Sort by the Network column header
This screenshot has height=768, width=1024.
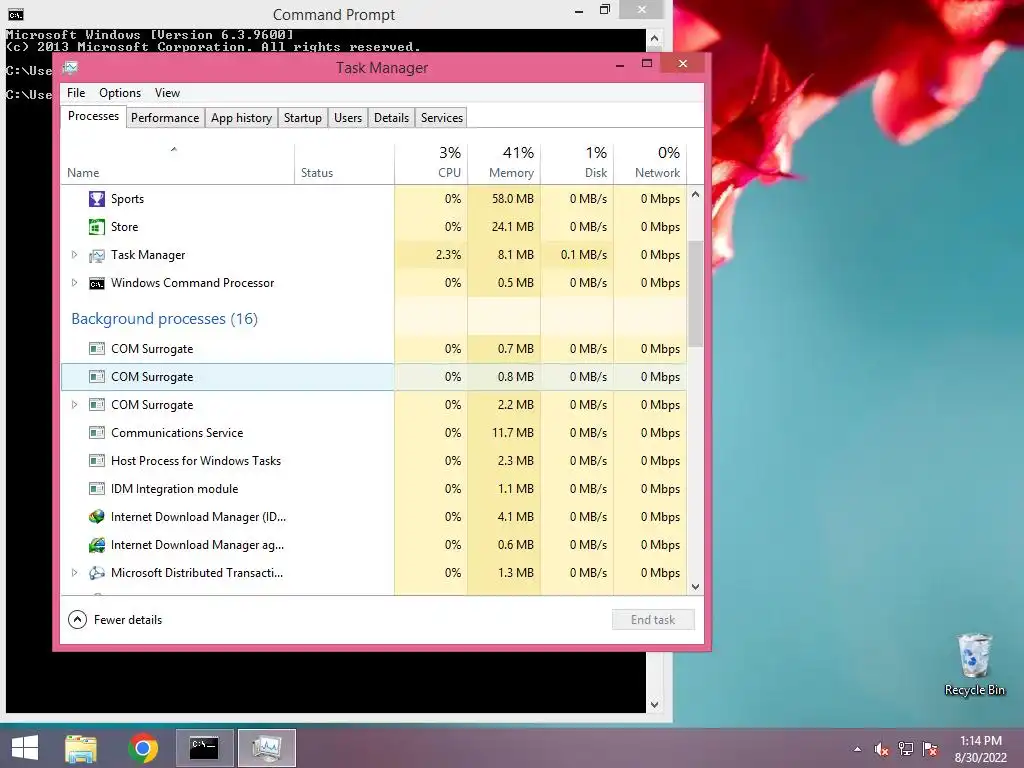(650, 163)
